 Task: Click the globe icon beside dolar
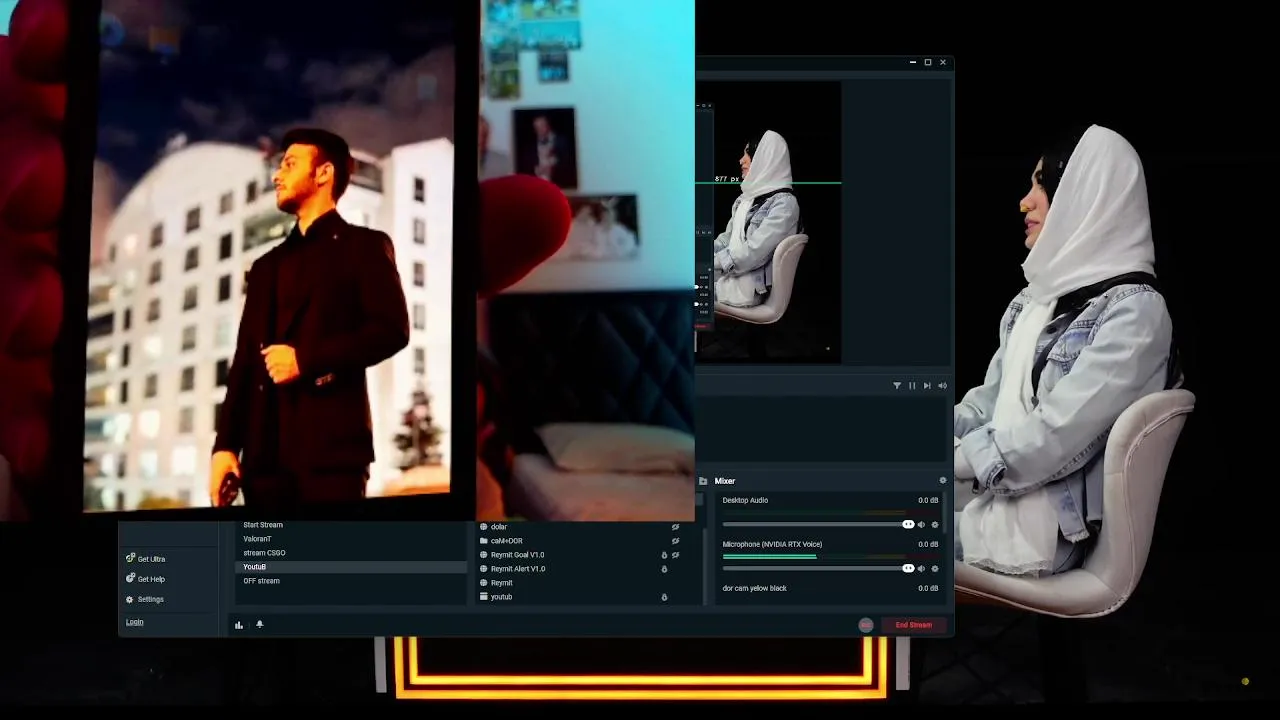(x=483, y=527)
